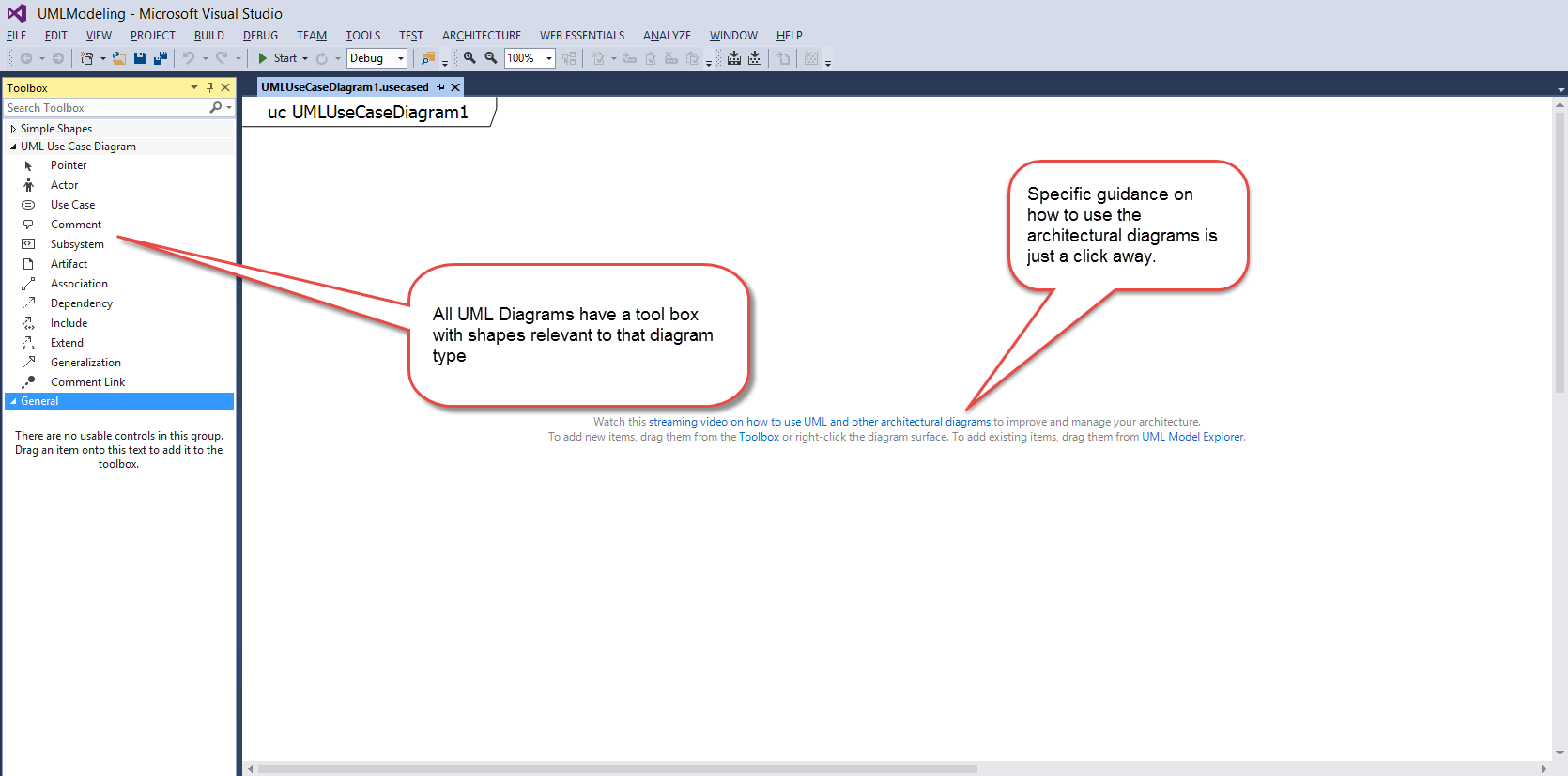Select the Extend relationship icon

[x=28, y=343]
